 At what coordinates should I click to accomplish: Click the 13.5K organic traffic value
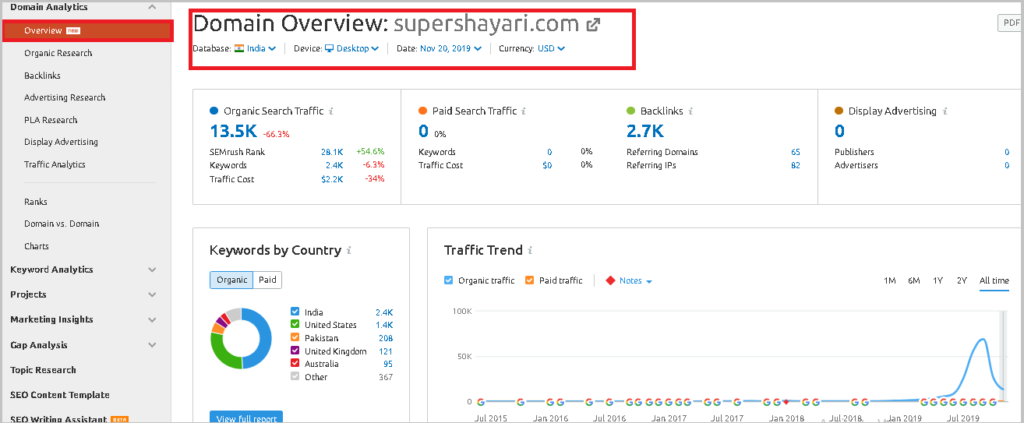(x=233, y=131)
